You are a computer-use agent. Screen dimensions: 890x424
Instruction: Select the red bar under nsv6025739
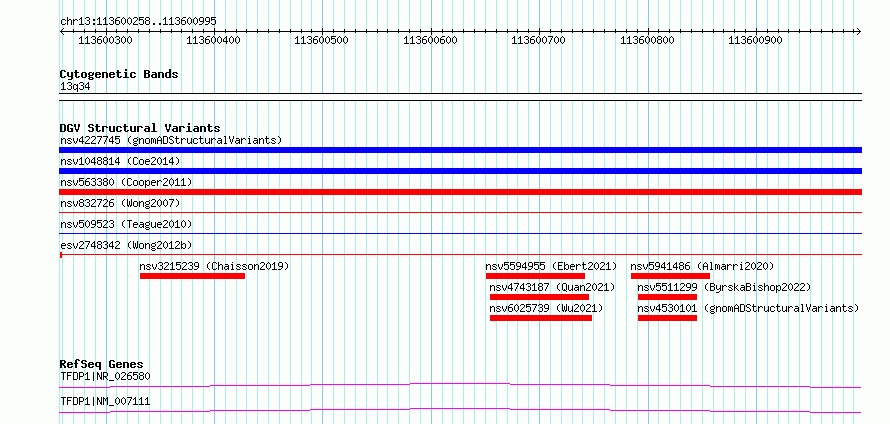point(541,318)
